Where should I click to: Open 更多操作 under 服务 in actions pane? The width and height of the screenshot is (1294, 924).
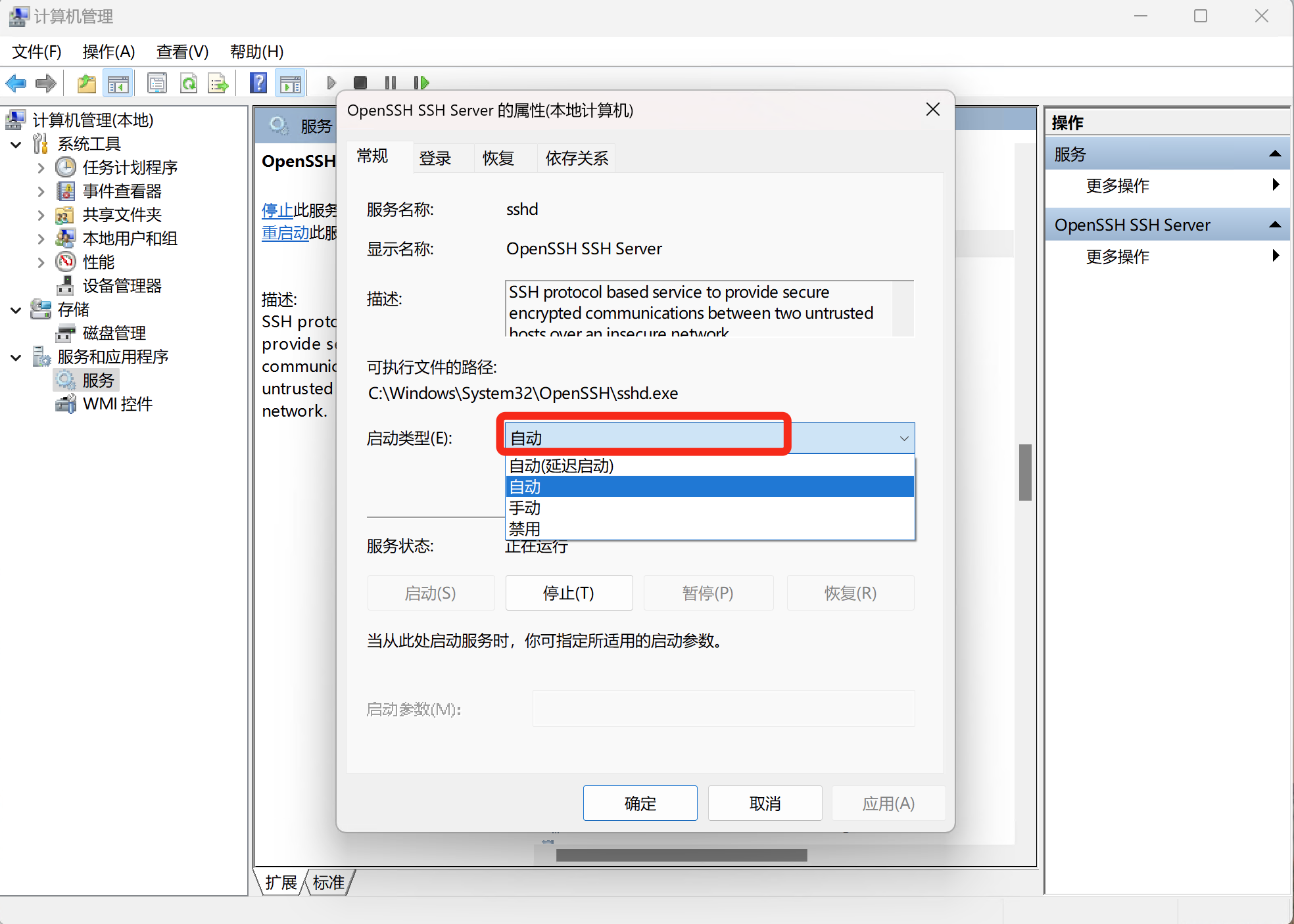point(1166,185)
